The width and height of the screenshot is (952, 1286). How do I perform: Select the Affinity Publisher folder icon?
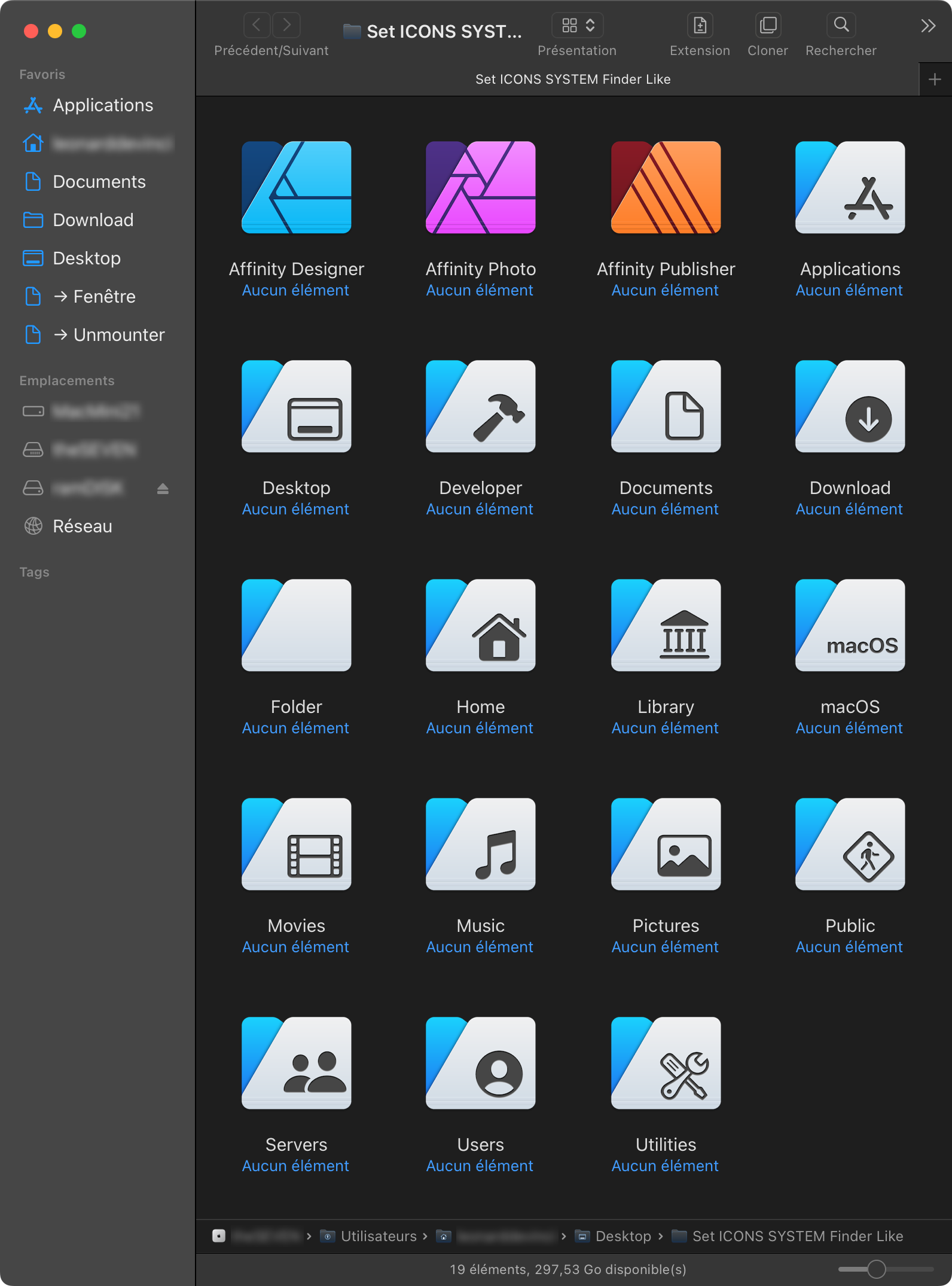point(666,187)
